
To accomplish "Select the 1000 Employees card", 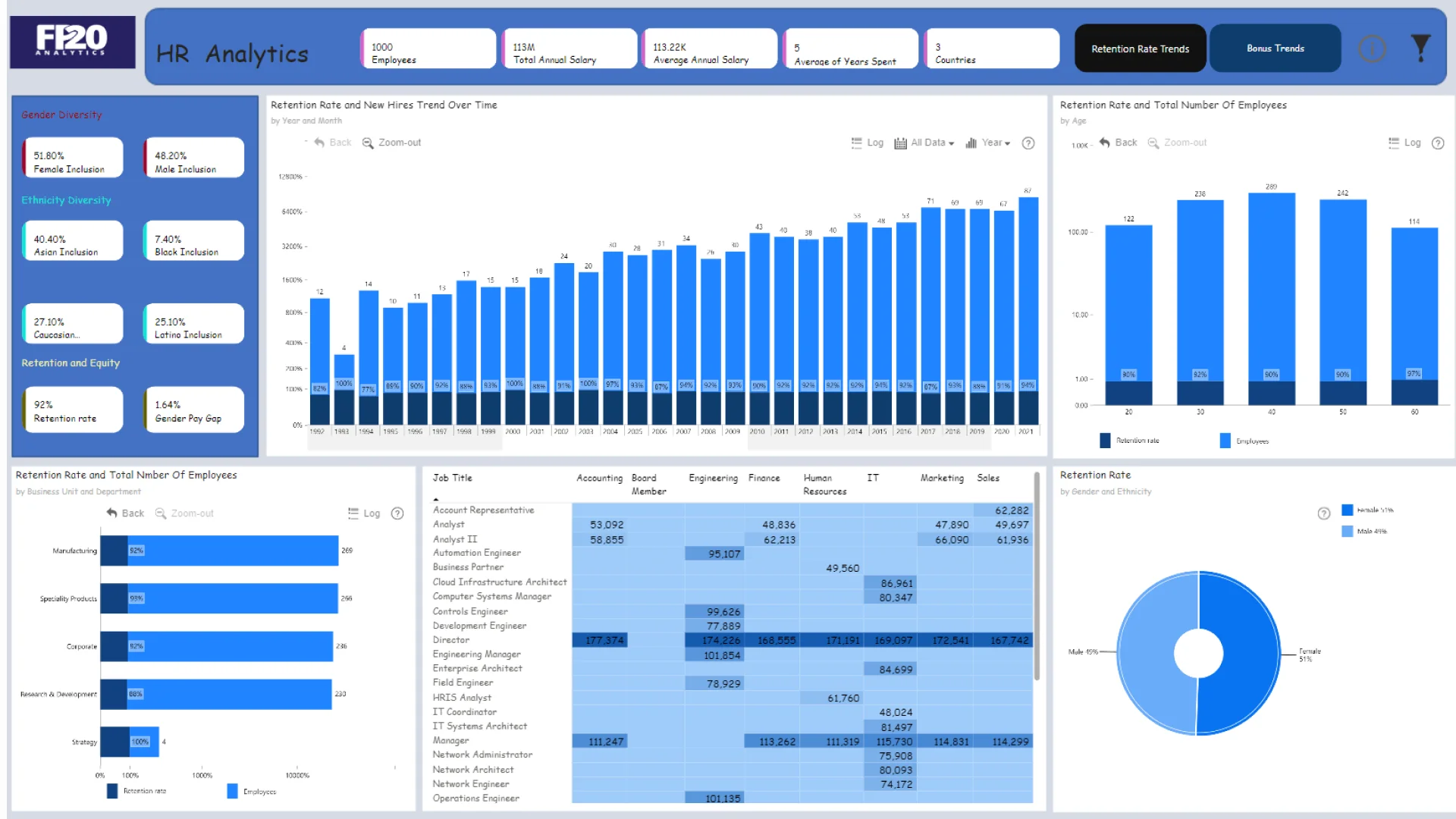I will click(x=429, y=49).
